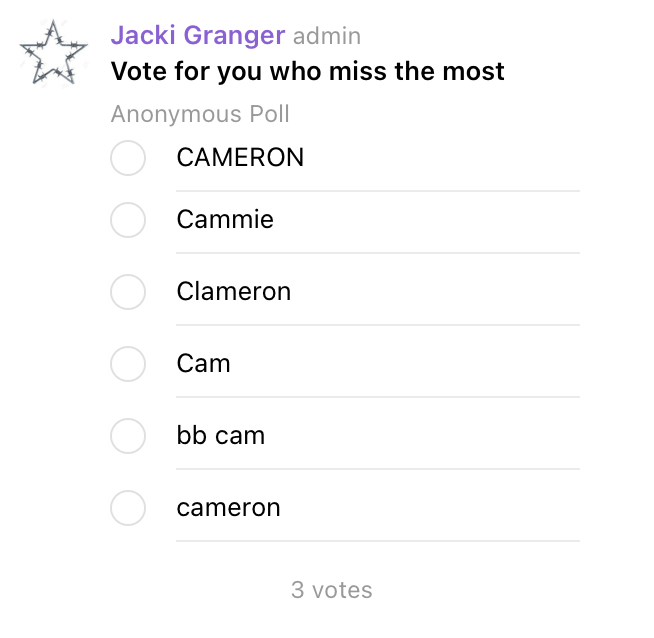654x638 pixels.
Task: Click the poll question title text
Action: click(x=308, y=71)
